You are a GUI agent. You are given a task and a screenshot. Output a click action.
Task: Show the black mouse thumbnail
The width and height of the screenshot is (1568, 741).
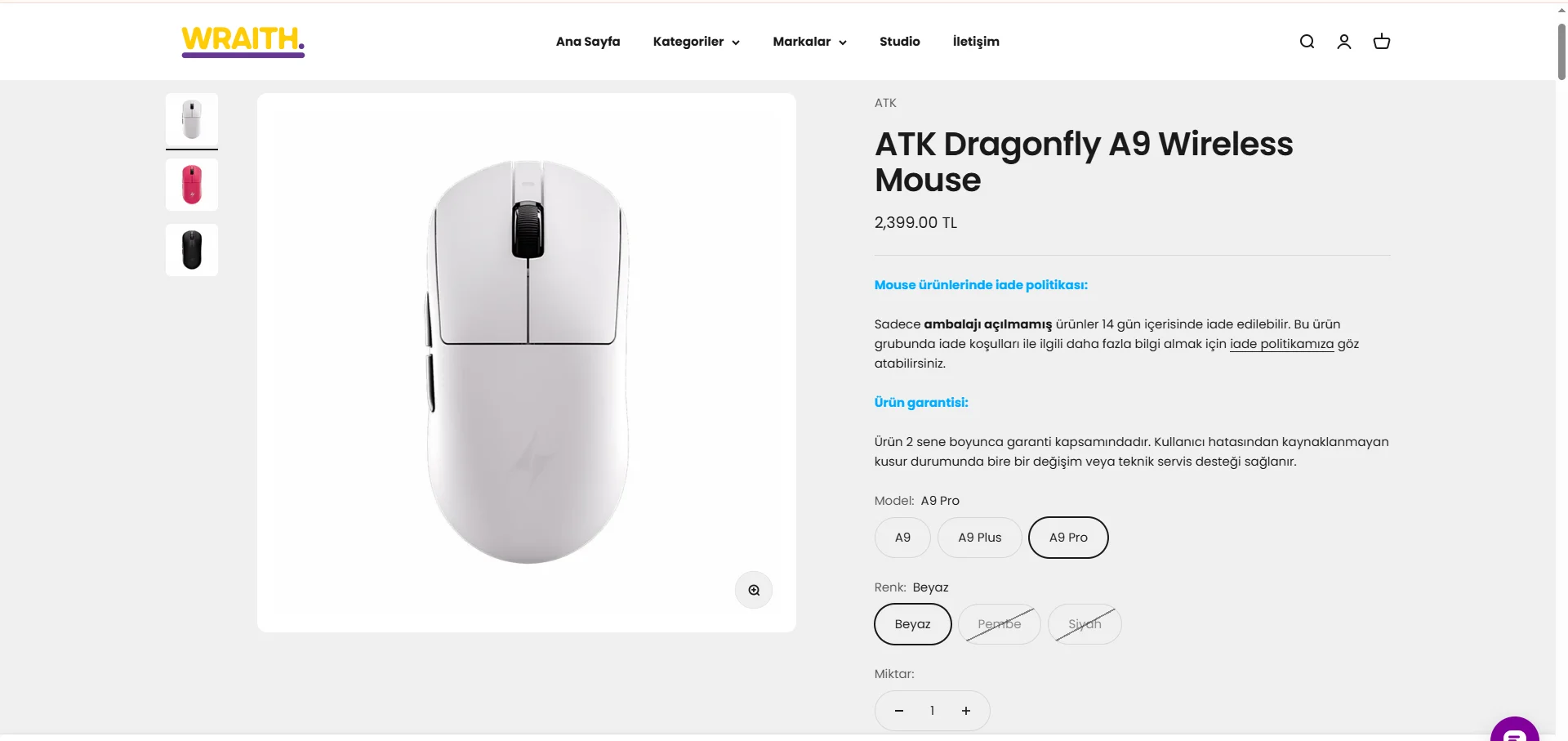click(x=192, y=250)
